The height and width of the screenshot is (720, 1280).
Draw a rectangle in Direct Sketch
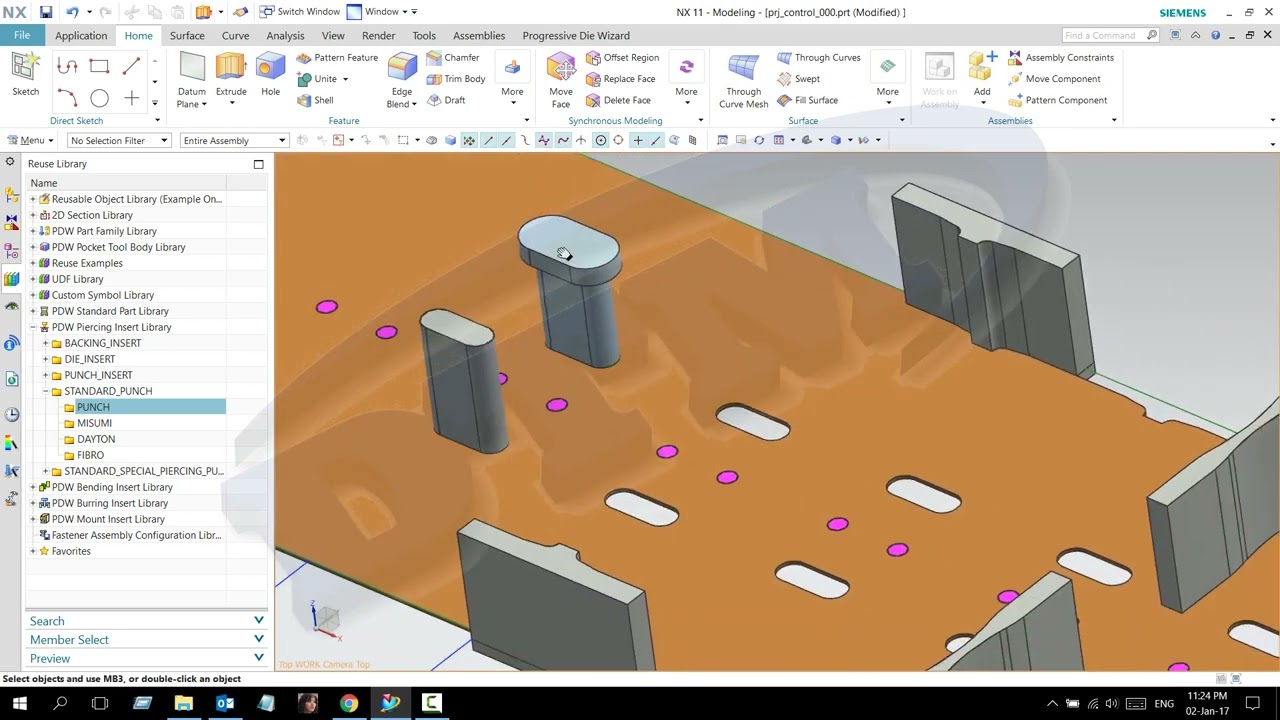[99, 66]
